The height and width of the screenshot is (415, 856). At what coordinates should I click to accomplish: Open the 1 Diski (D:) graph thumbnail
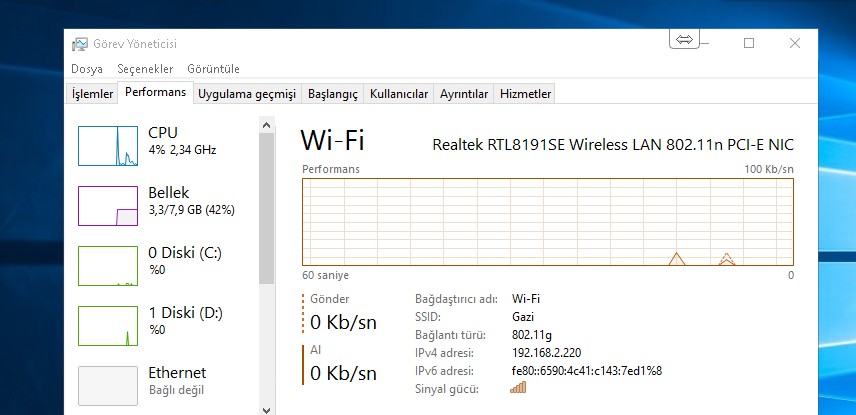pyautogui.click(x=108, y=326)
